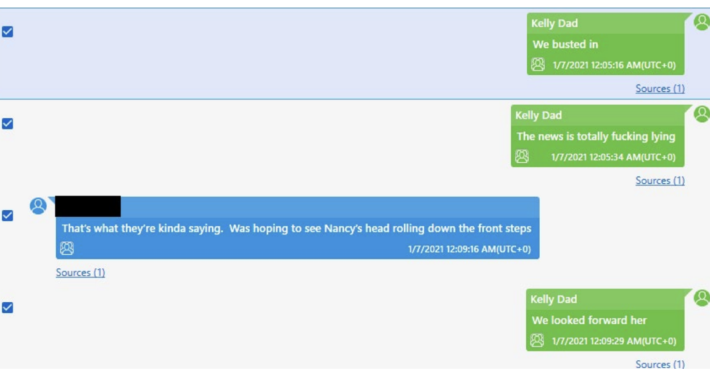This screenshot has width=710, height=375.
Task: Click group chat icon in "We busted in" bubble
Action: [x=538, y=65]
